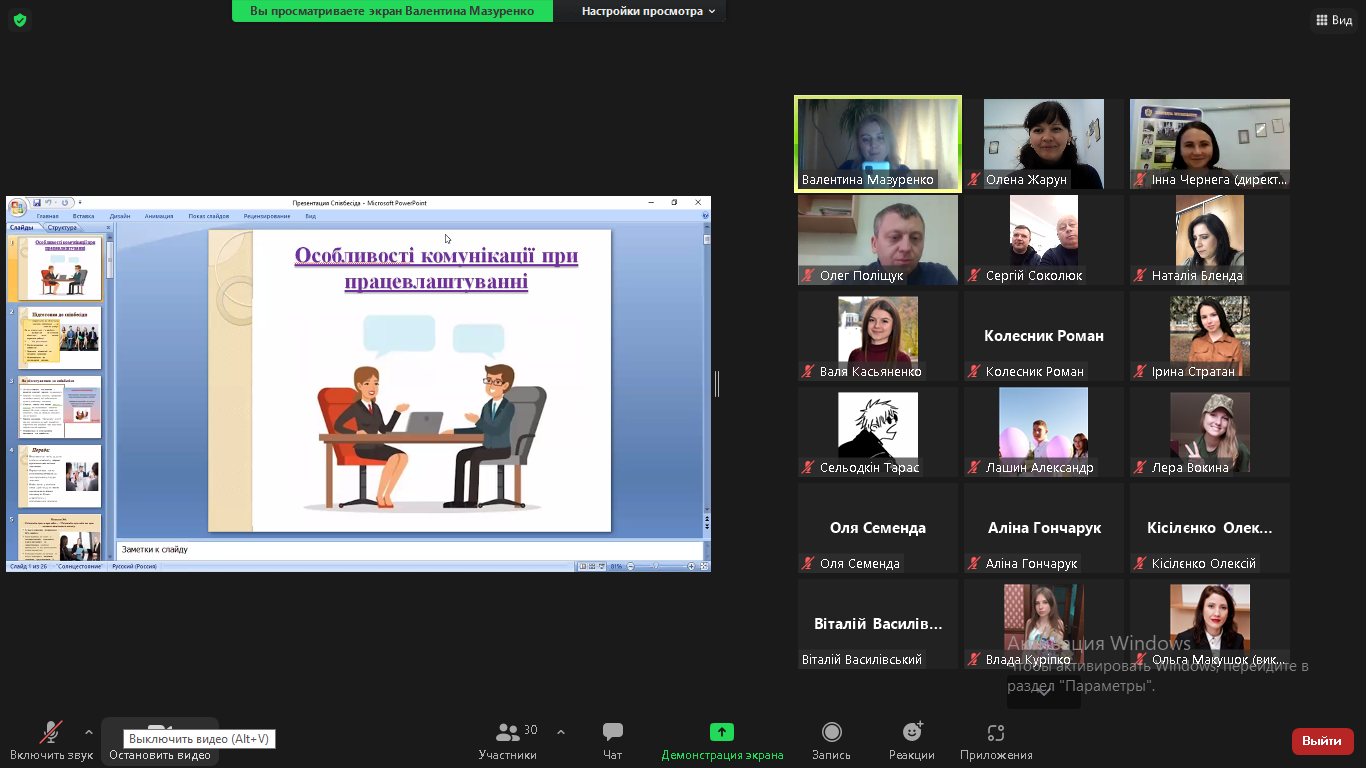Click the PowerPoint help question mark icon
This screenshot has width=1366, height=768.
pyautogui.click(x=705, y=215)
